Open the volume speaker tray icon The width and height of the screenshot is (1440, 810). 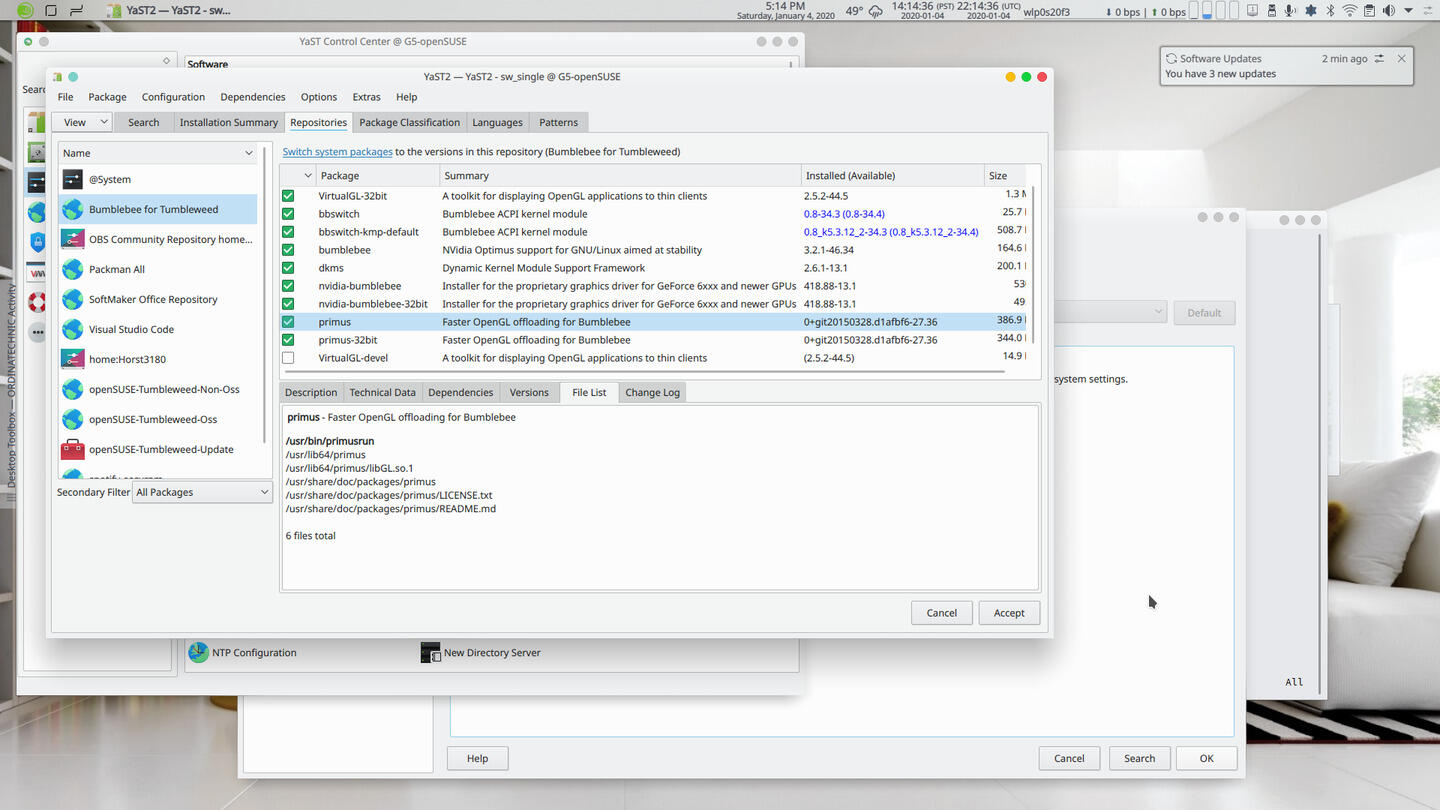pyautogui.click(x=1388, y=11)
